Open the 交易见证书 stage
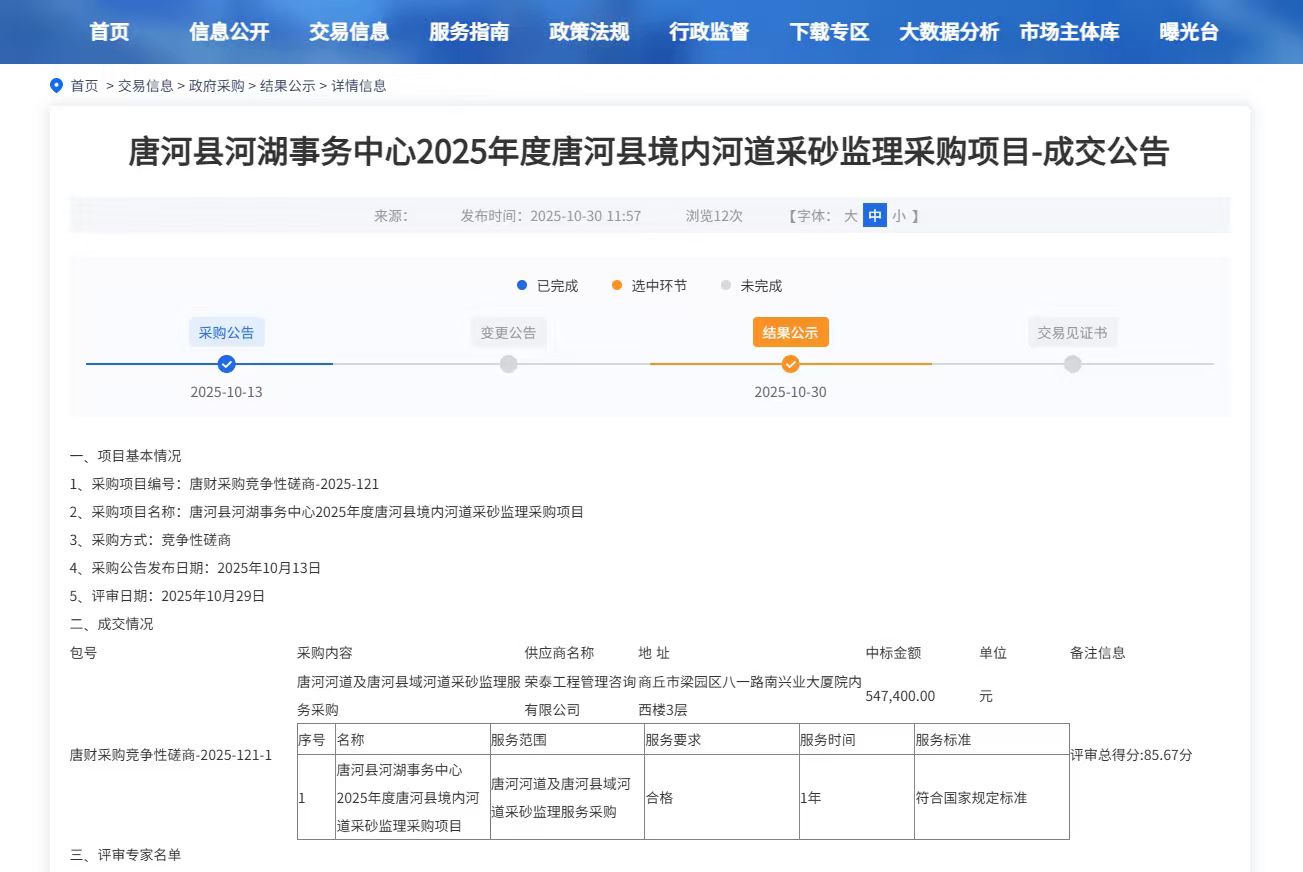1303x872 pixels. point(1072,333)
